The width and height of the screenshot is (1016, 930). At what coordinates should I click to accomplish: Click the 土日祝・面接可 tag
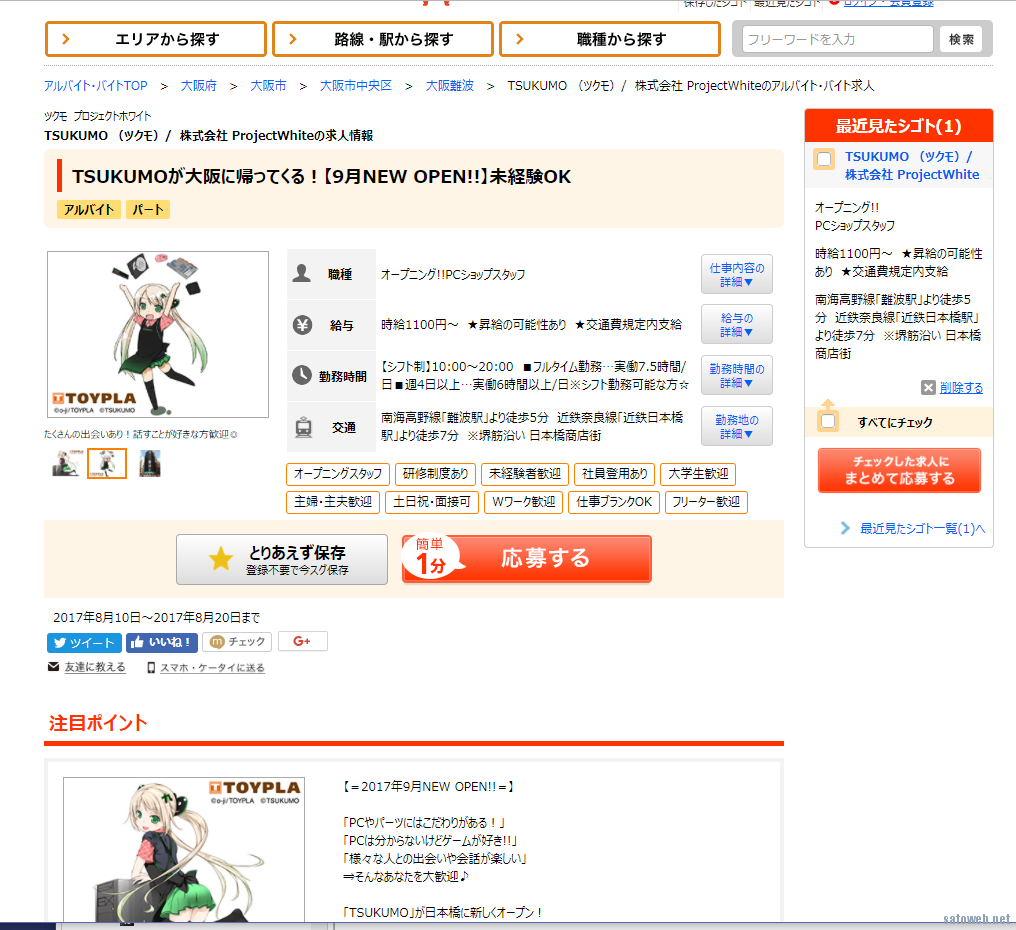(432, 502)
